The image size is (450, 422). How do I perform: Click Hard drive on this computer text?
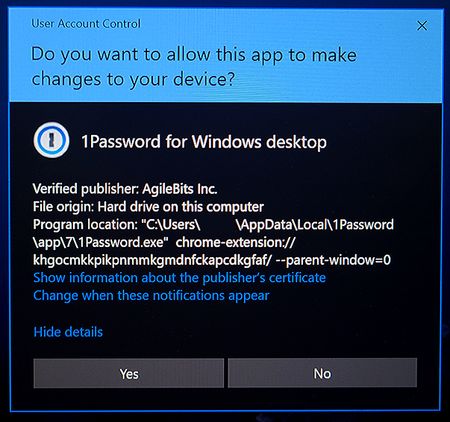pos(180,207)
